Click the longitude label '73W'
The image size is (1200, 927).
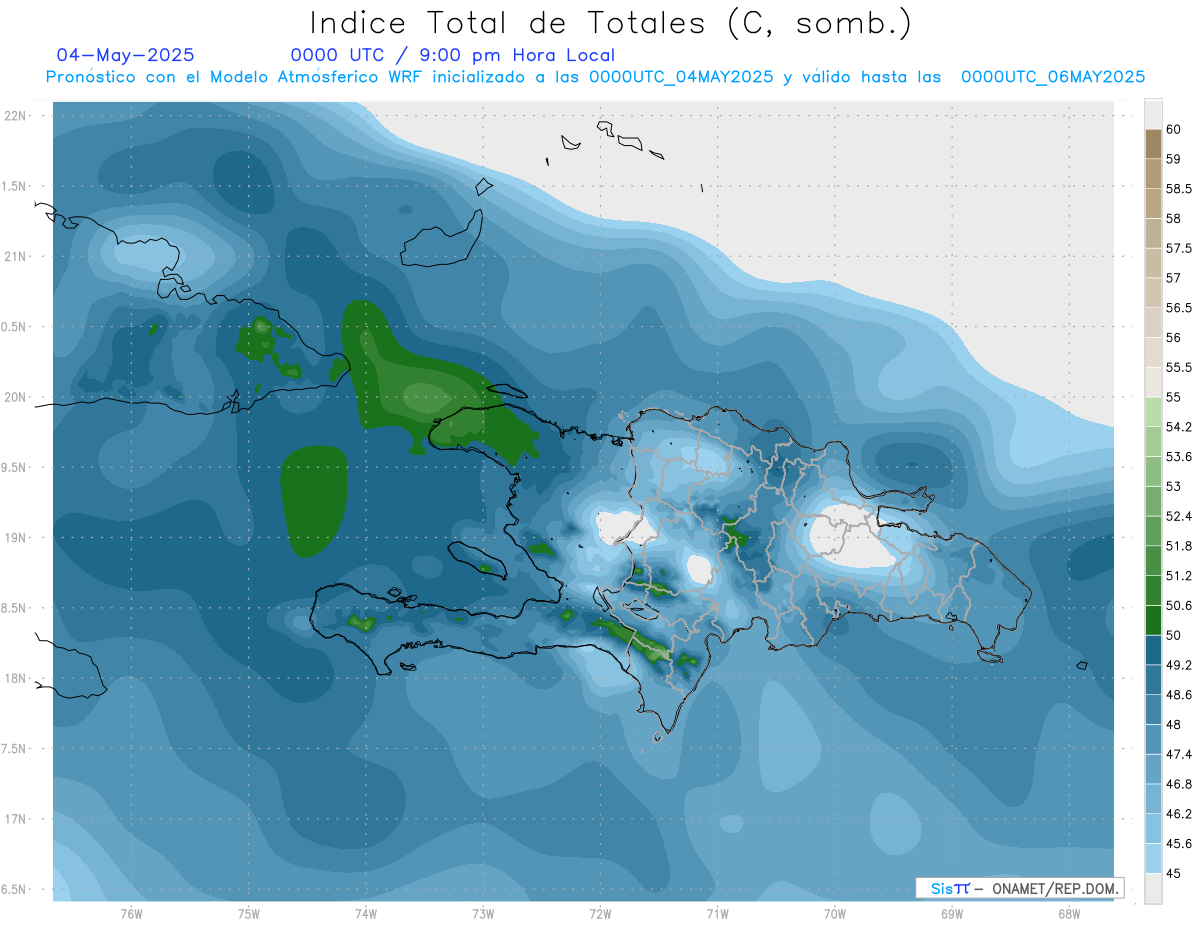(483, 913)
